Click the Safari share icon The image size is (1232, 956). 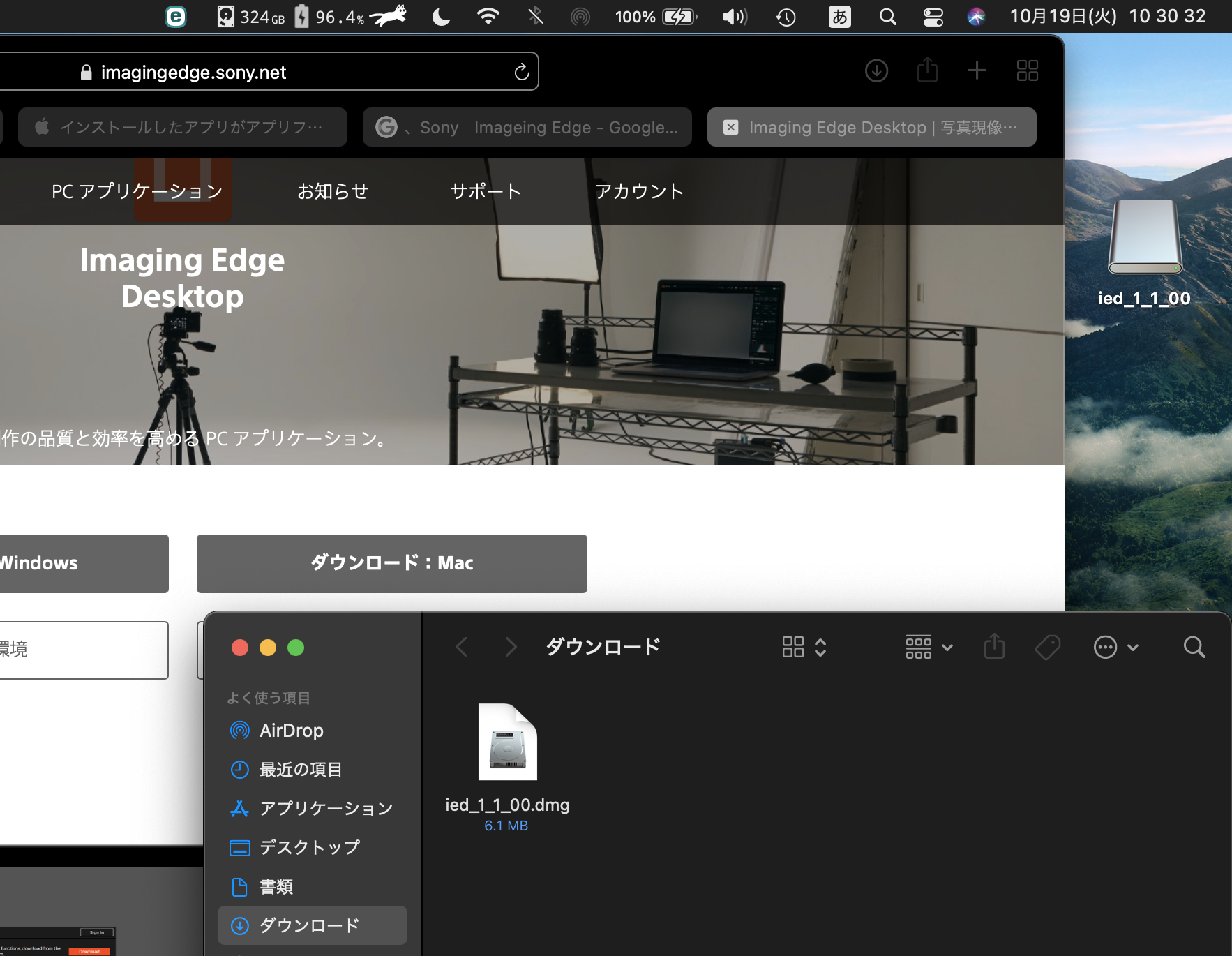pyautogui.click(x=927, y=70)
